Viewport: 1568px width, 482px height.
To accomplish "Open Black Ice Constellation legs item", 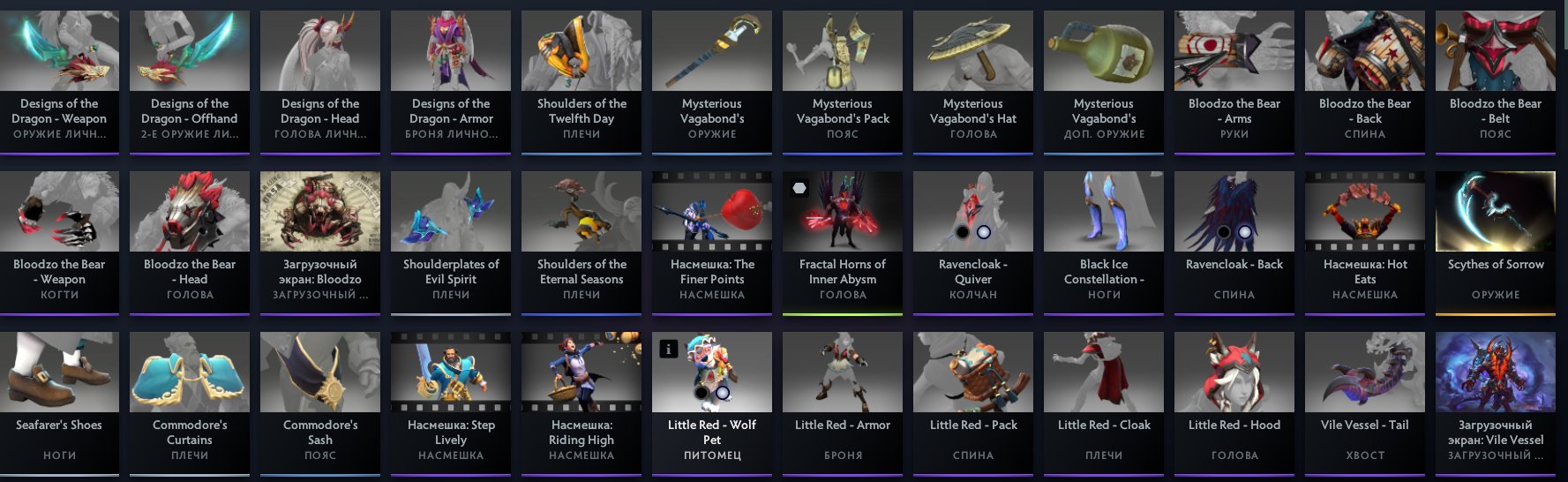I will 1104,244.
